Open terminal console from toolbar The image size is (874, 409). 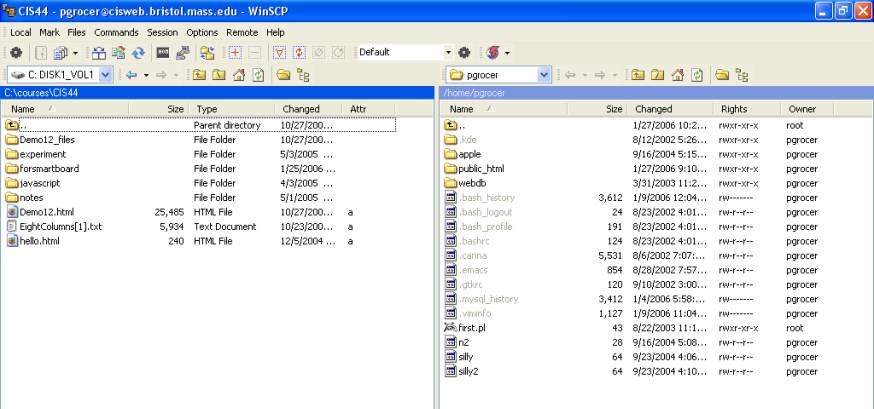point(162,52)
